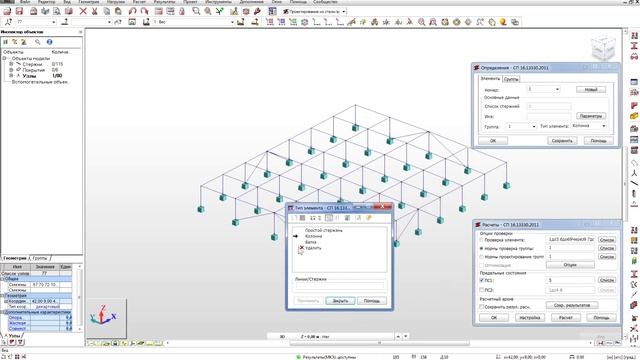Click the Настройка button in the Расчеты dialog
This screenshot has width=640, height=360.
[x=530, y=317]
